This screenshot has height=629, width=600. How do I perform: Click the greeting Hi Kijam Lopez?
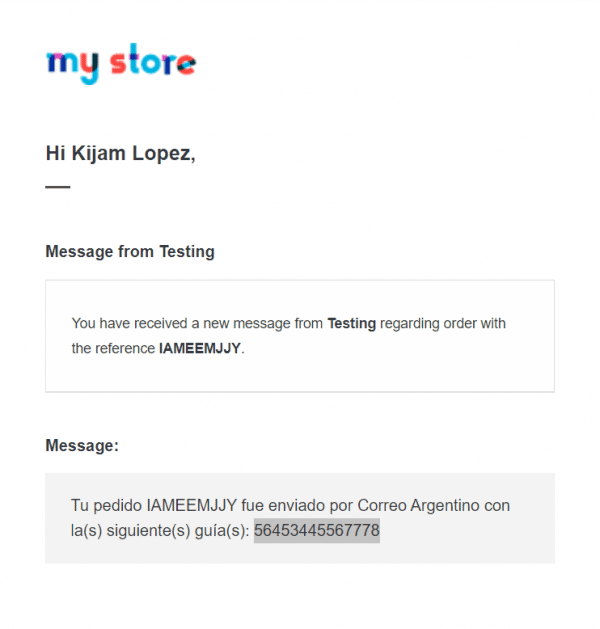coord(120,154)
